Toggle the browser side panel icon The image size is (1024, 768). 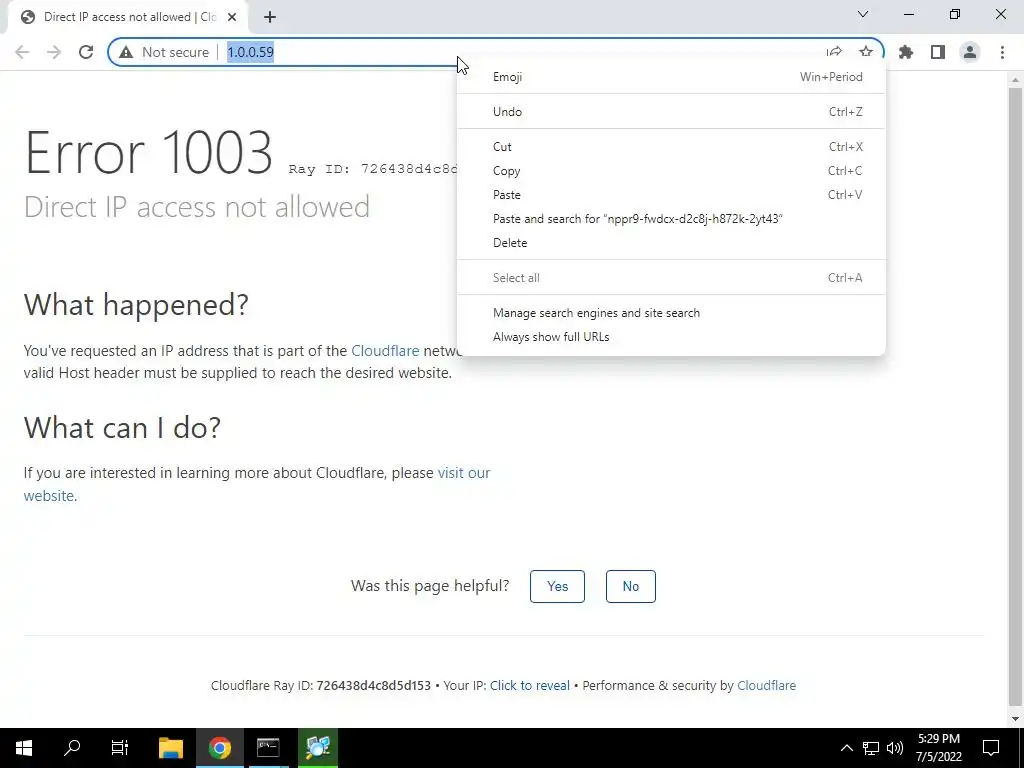click(938, 52)
